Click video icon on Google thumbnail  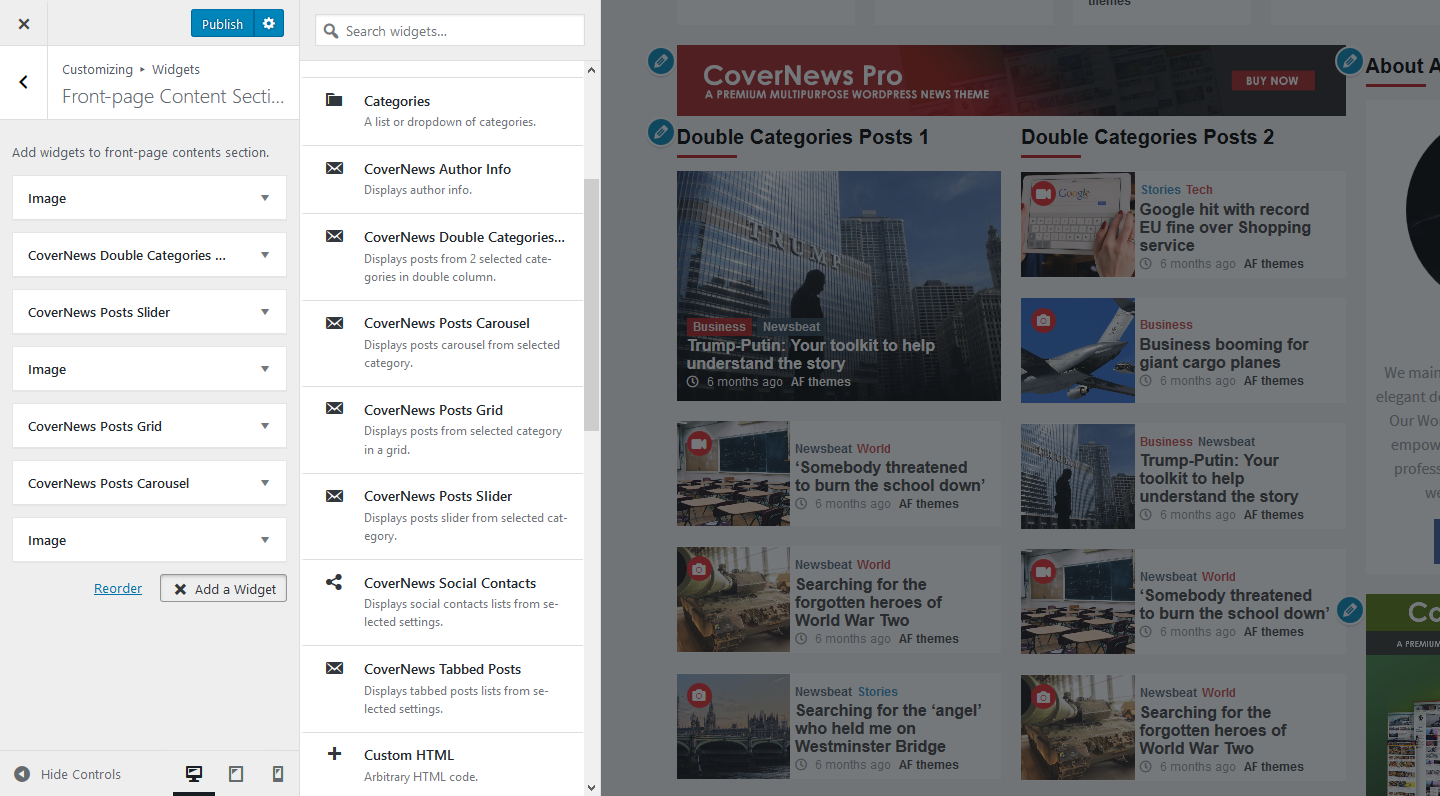click(x=1044, y=194)
